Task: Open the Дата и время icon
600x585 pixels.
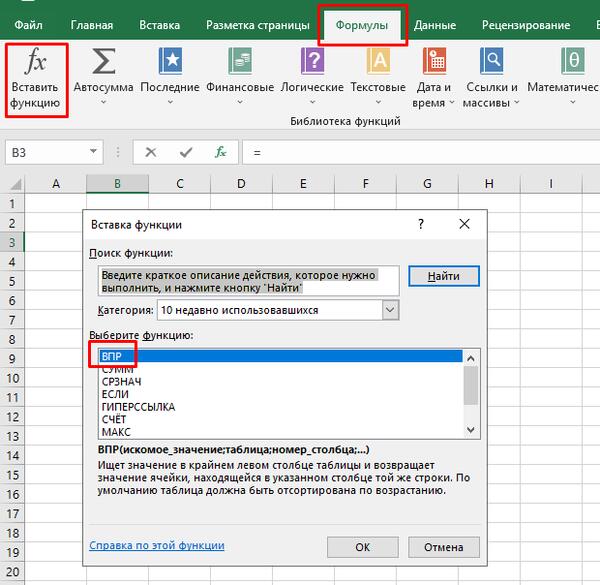Action: tap(433, 62)
